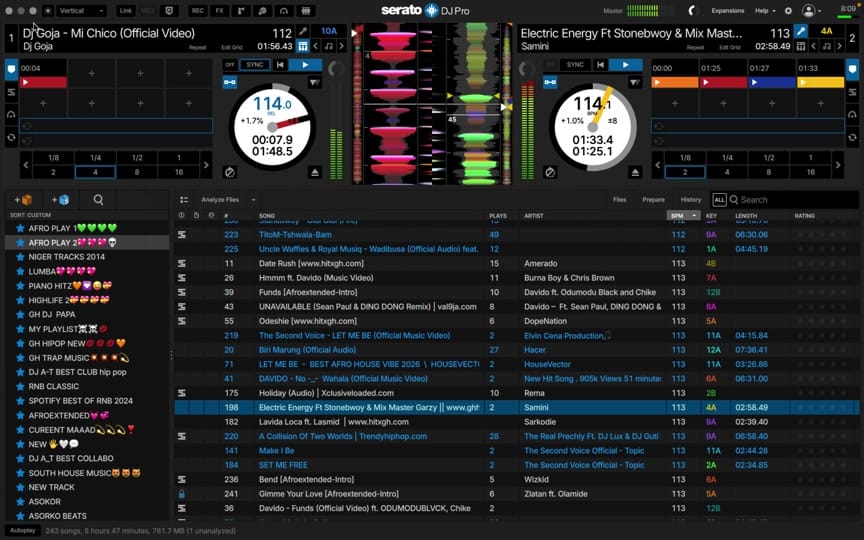Toggle keylock on deck 2
This screenshot has height=540, width=864.
click(x=550, y=82)
